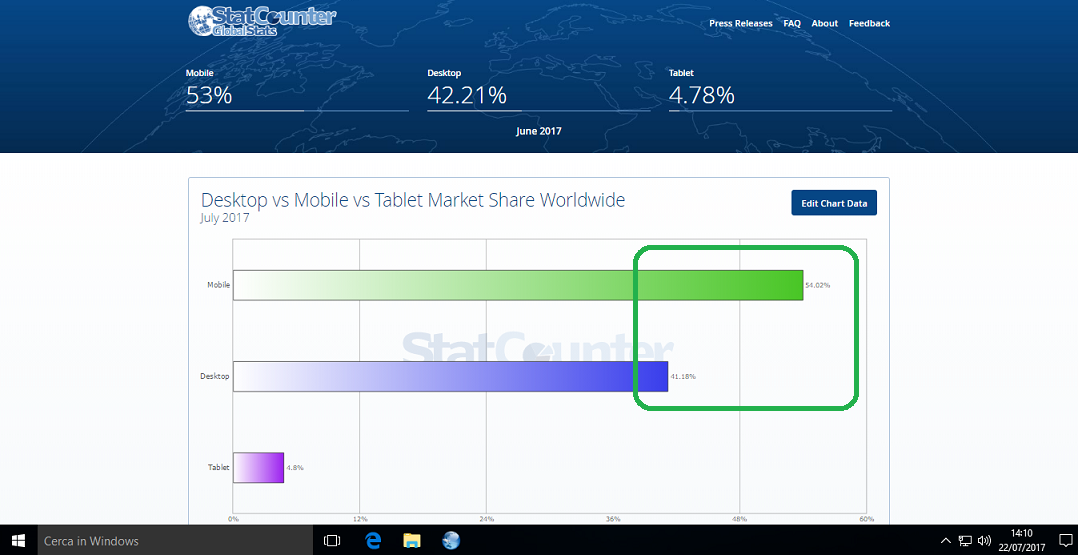Open Task View in taskbar
The width and height of the screenshot is (1078, 555).
click(x=332, y=541)
